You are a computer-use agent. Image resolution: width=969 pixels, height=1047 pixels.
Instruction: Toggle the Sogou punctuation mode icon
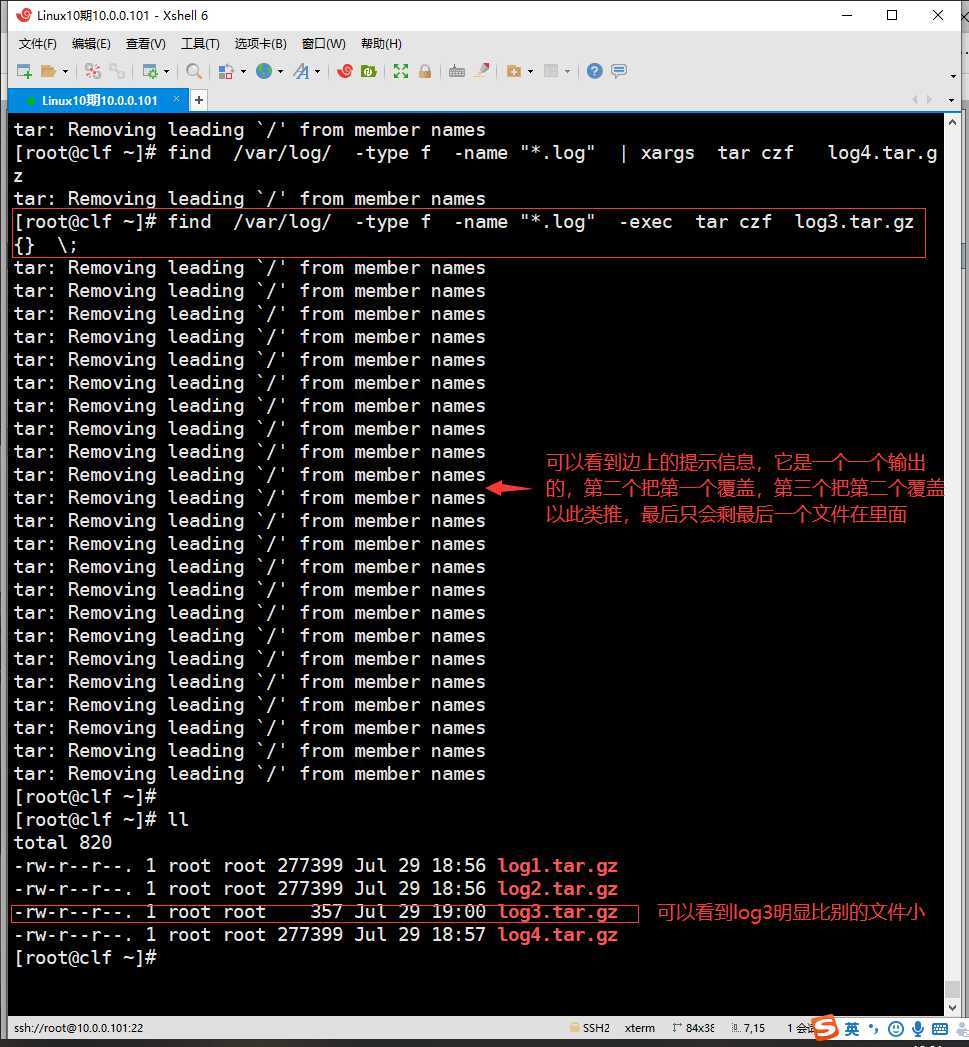pyautogui.click(x=874, y=1028)
